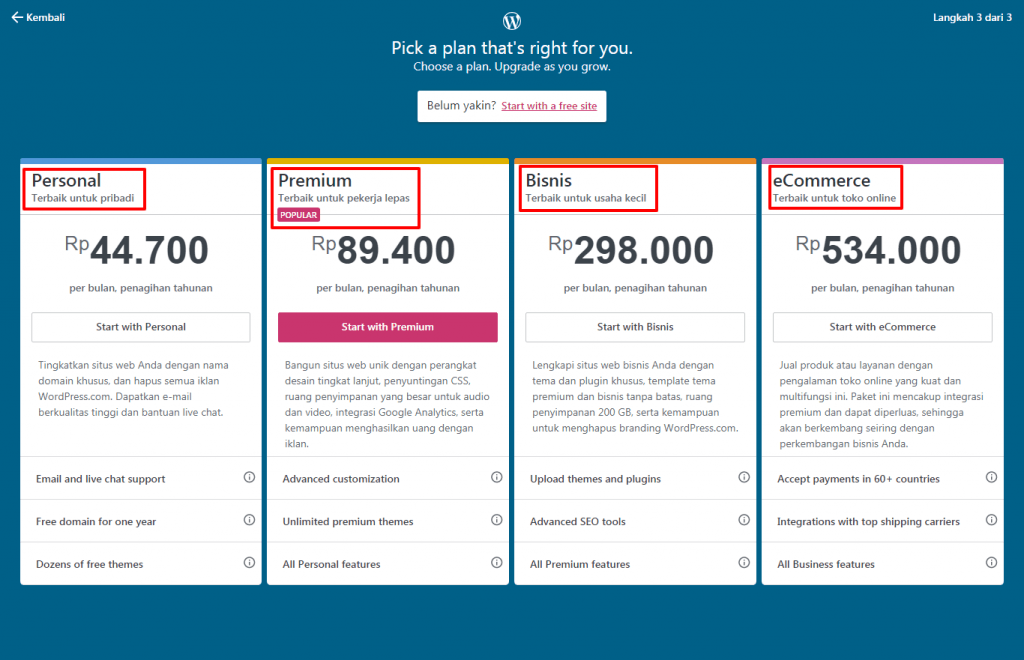Go back using the Kembali arrow
The image size is (1024, 660).
[x=38, y=17]
